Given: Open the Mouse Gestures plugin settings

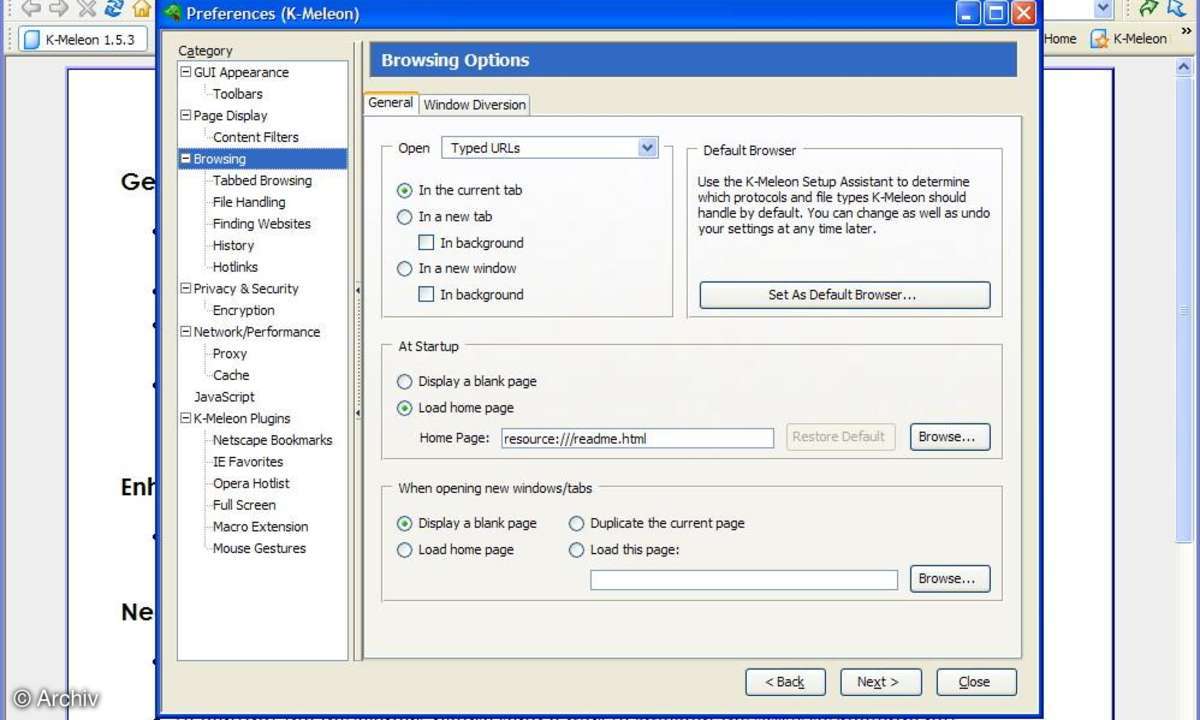Looking at the screenshot, I should [259, 548].
